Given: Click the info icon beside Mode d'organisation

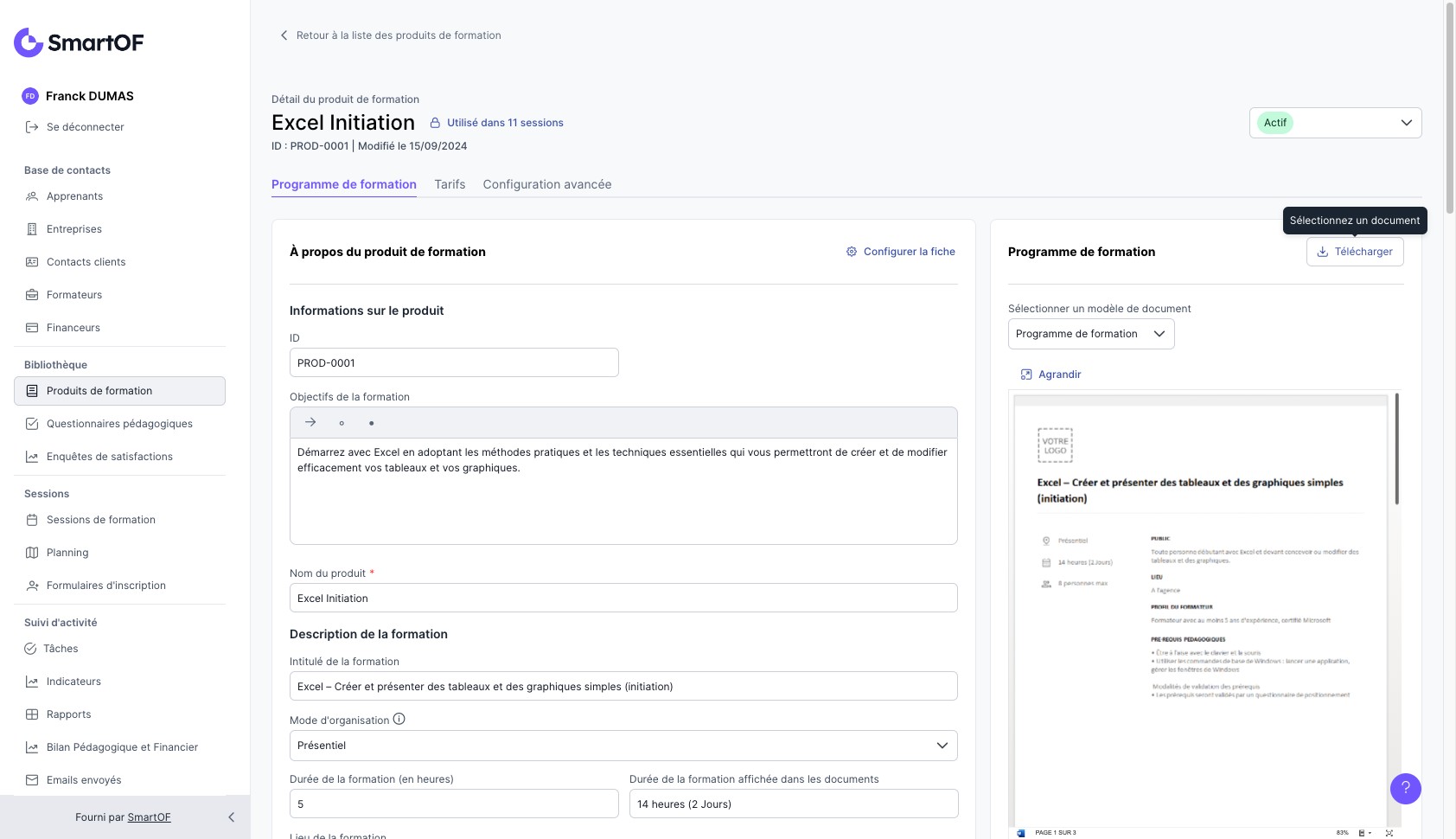Looking at the screenshot, I should tap(399, 719).
